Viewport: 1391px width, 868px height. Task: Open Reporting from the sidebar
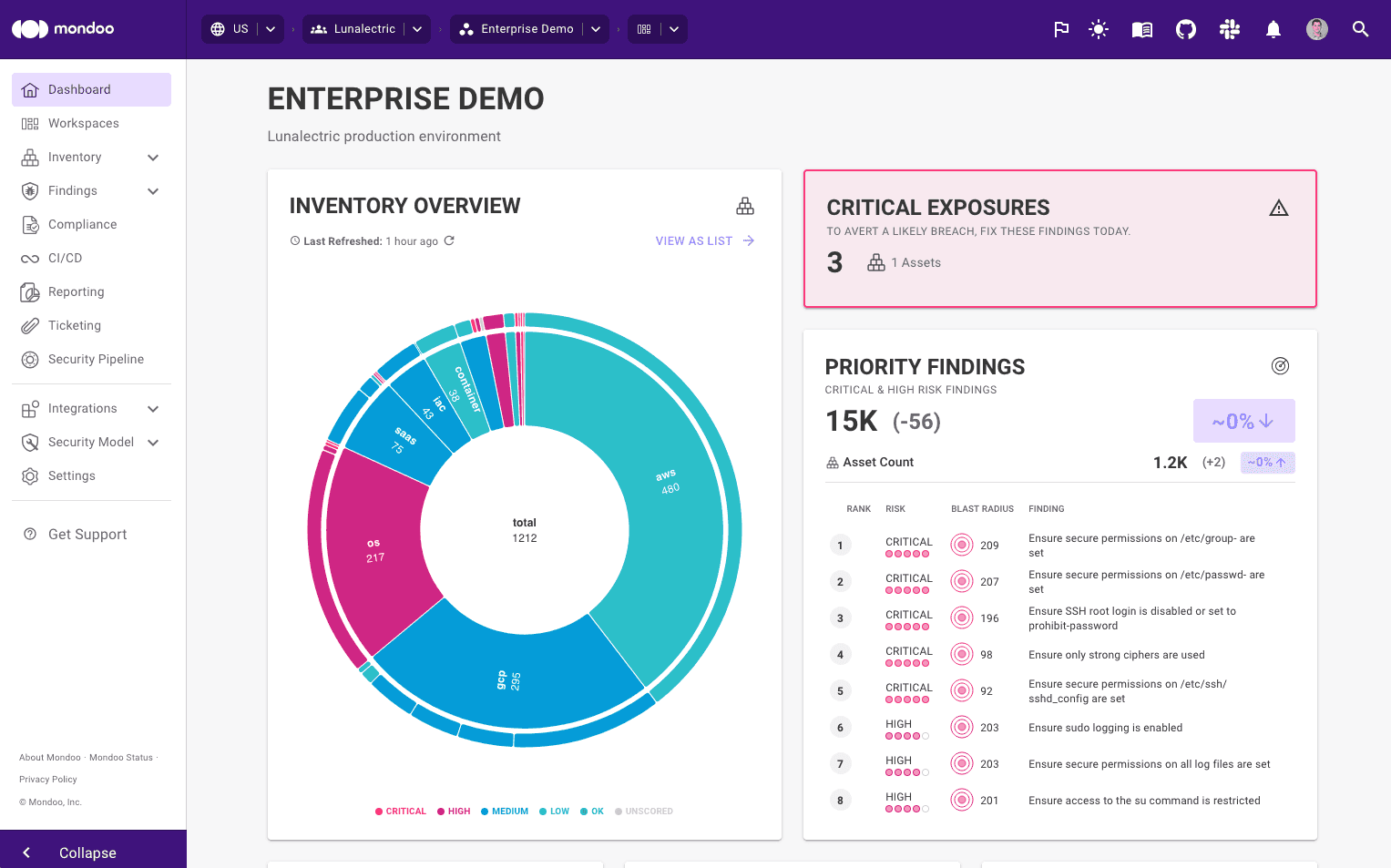(x=74, y=291)
